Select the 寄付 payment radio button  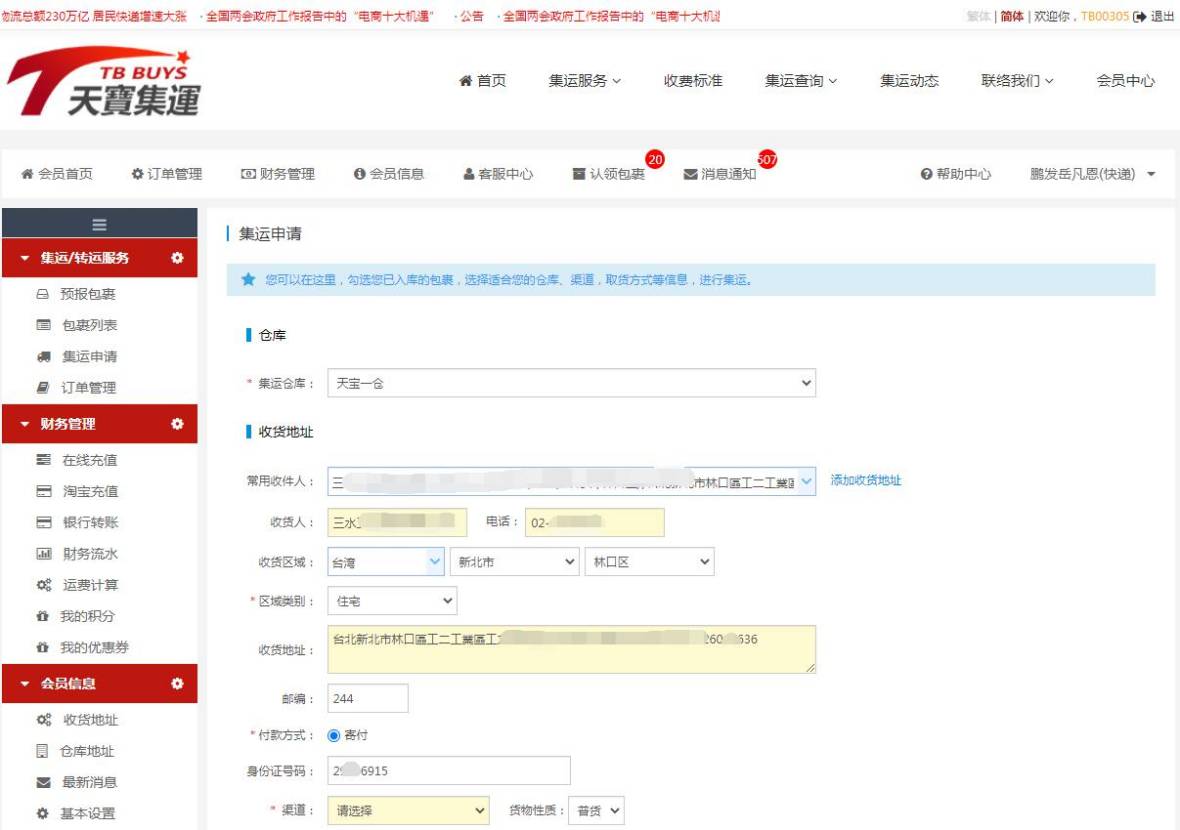(x=333, y=735)
